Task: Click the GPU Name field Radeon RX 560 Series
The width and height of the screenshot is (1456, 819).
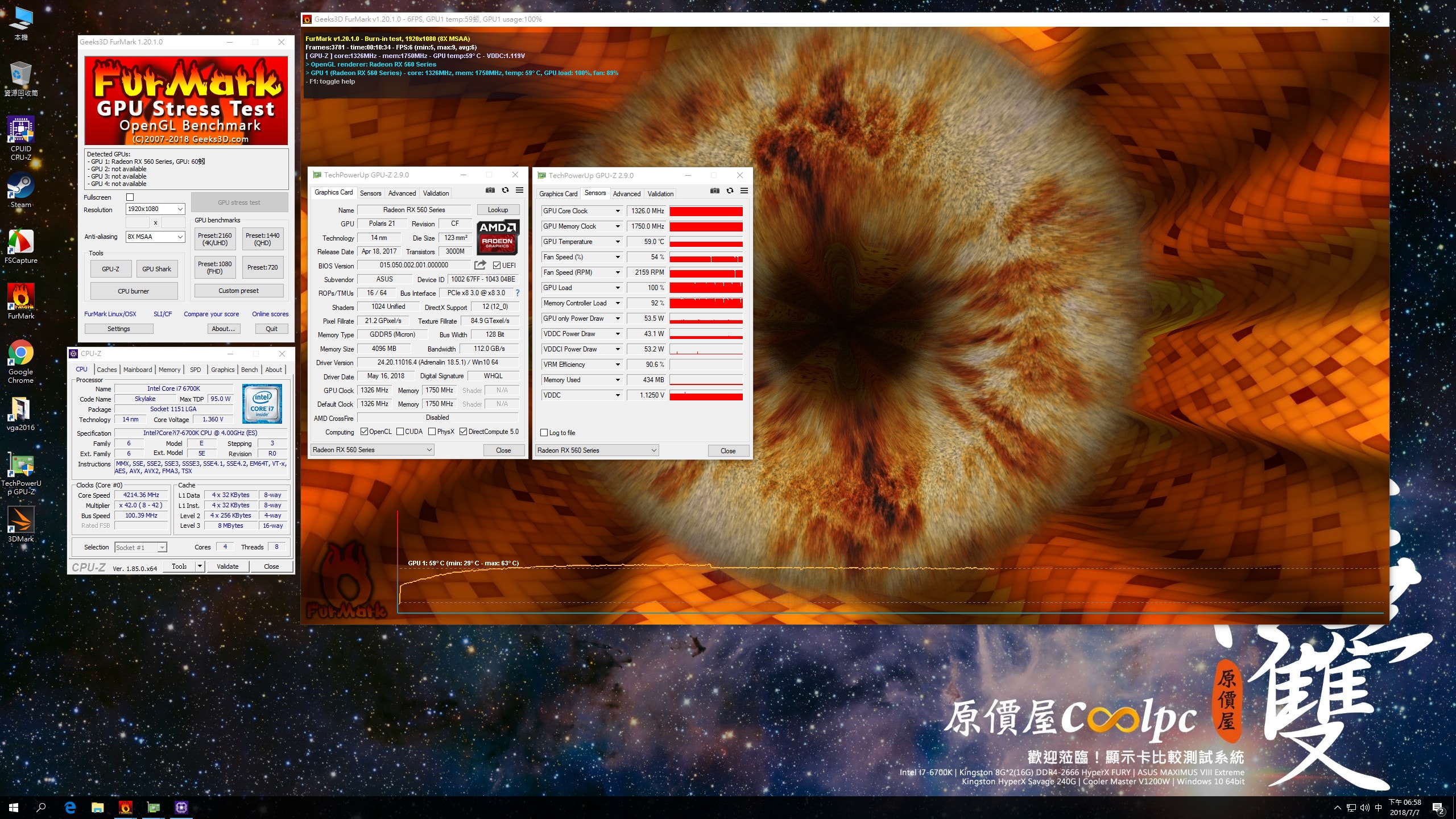Action: click(x=414, y=210)
